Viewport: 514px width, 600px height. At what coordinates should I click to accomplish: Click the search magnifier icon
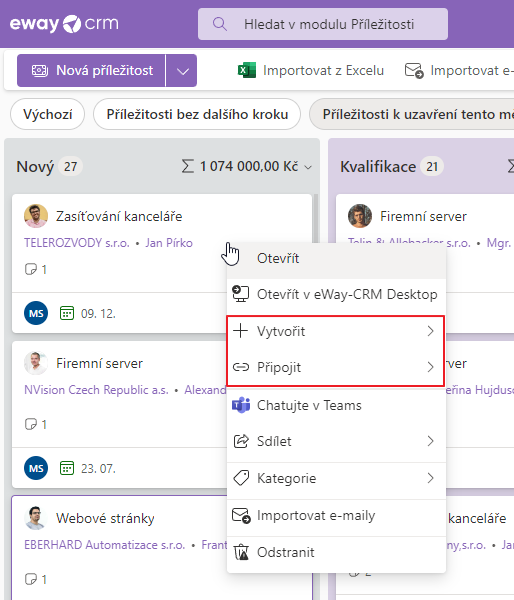(220, 24)
